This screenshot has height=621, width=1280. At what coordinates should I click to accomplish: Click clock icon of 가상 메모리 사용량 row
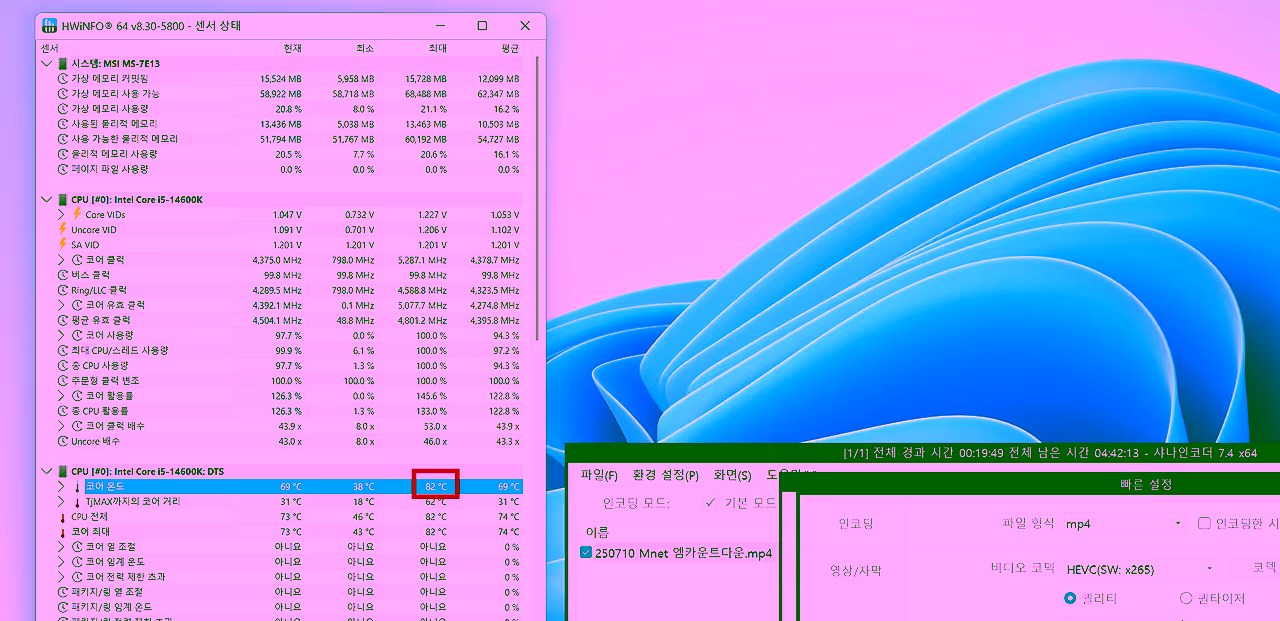click(63, 108)
